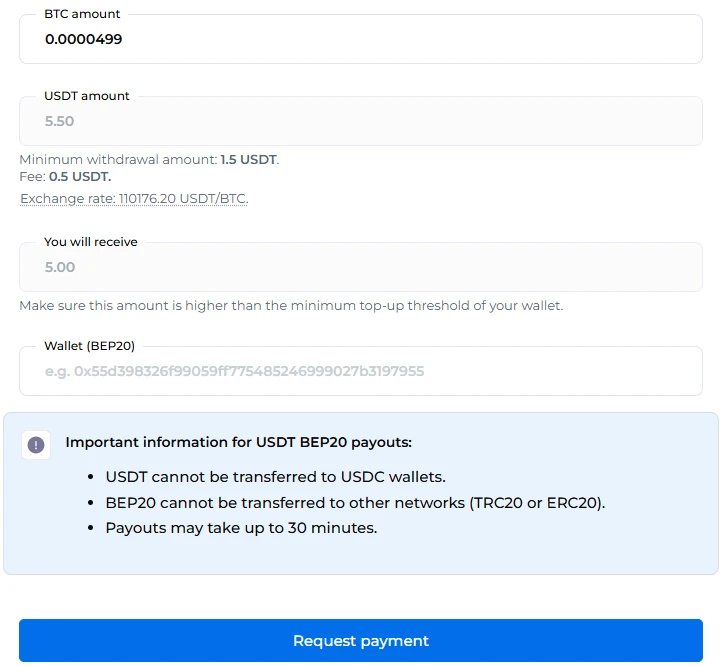Focus the BTC amount input field
This screenshot has width=721, height=667.
click(x=360, y=40)
